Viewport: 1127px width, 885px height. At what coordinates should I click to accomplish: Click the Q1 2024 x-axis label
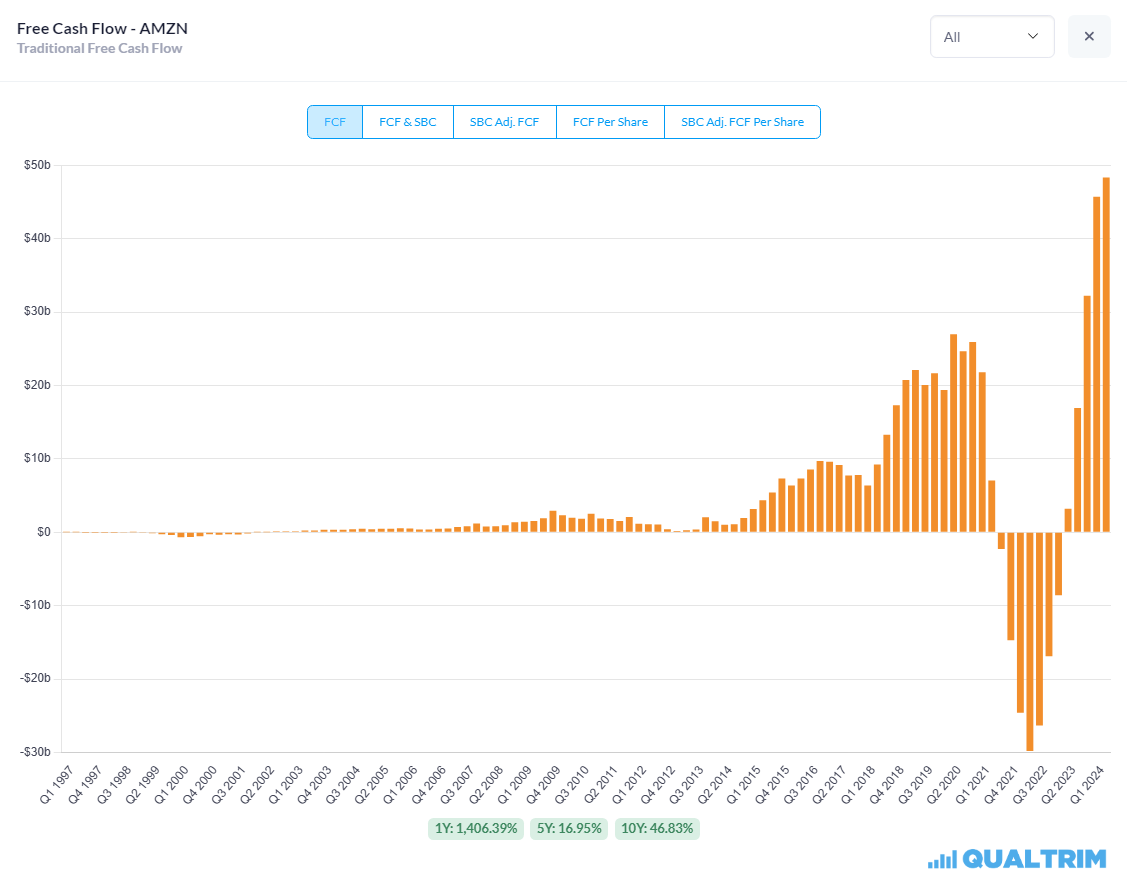1087,785
